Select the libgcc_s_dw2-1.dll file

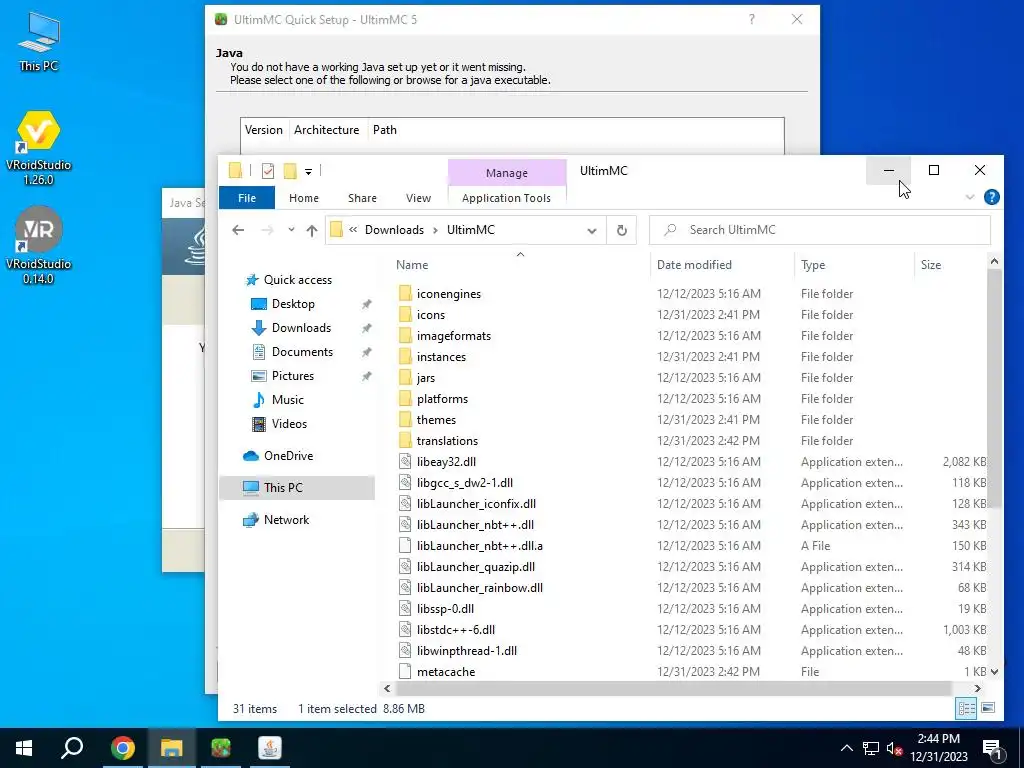coord(464,483)
